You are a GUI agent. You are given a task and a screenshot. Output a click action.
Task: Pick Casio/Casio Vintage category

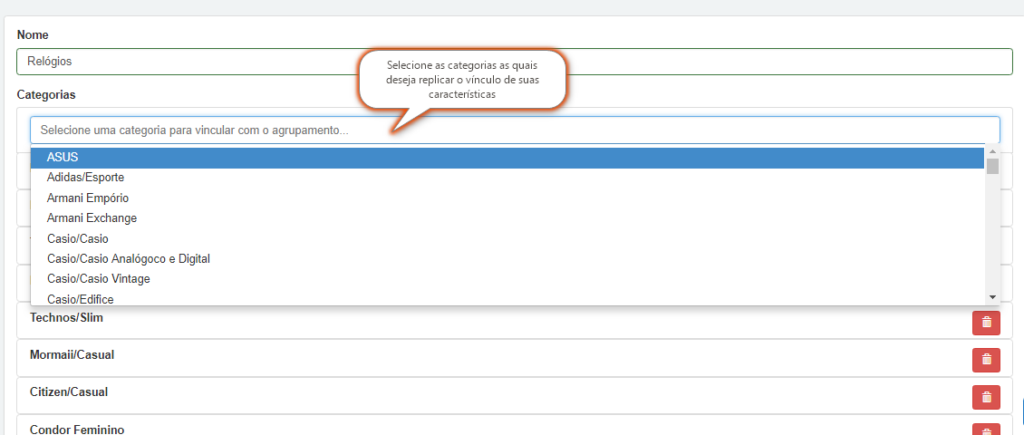click(x=507, y=279)
